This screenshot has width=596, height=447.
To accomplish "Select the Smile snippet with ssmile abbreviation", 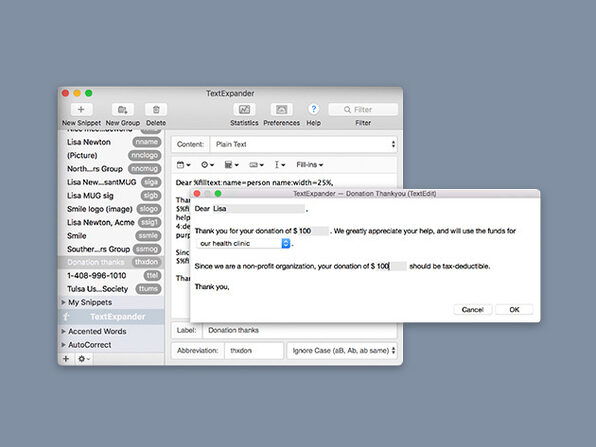I will (111, 236).
